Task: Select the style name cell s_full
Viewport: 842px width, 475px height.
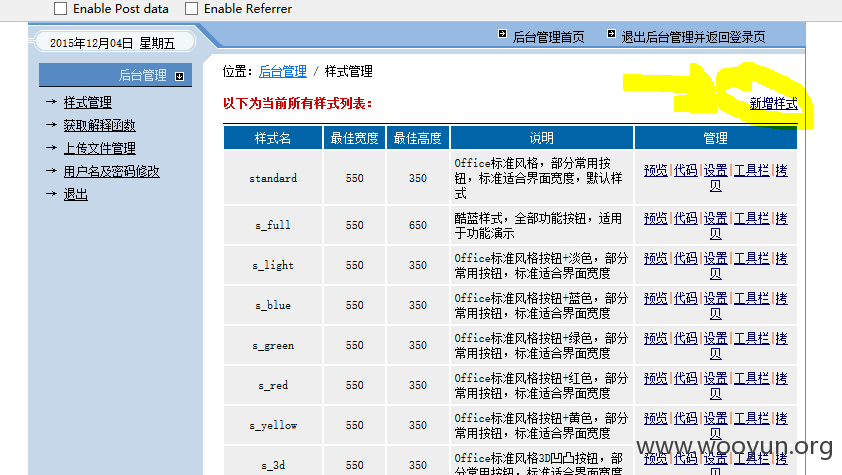Action: point(273,225)
